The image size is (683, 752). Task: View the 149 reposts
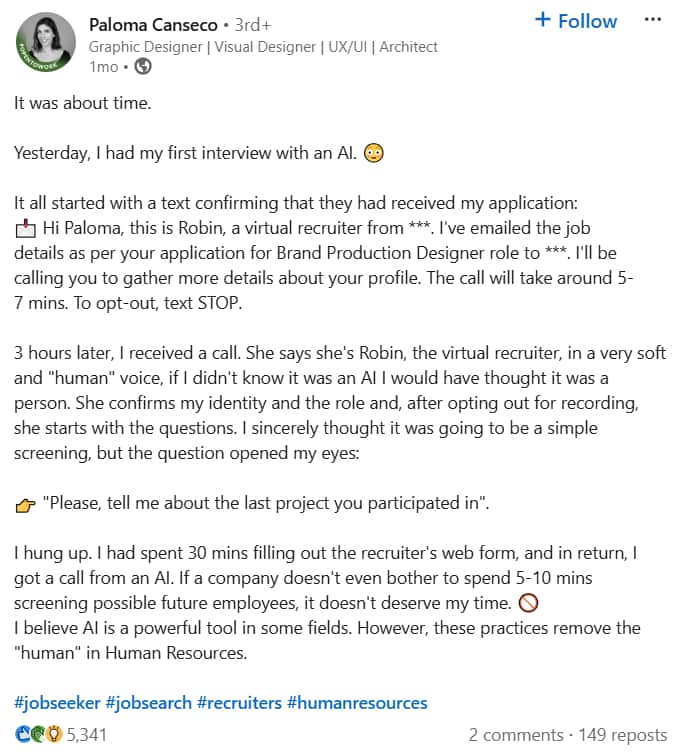click(x=623, y=735)
